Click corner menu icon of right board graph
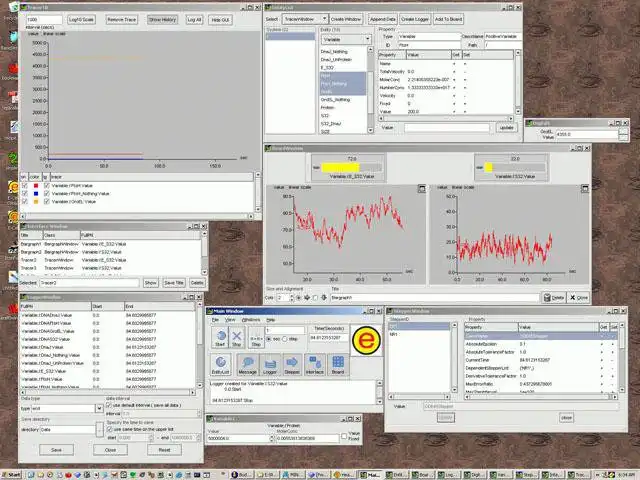 [585, 188]
